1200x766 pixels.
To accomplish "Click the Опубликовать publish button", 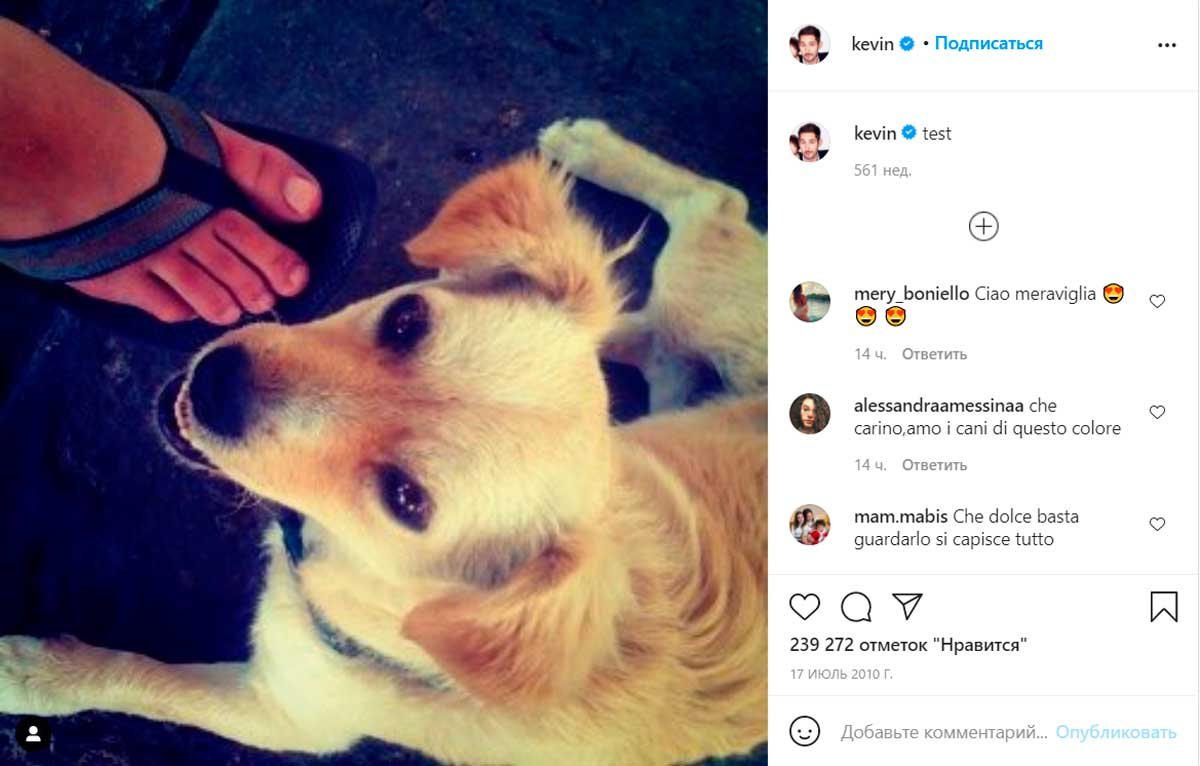I will [x=1116, y=733].
